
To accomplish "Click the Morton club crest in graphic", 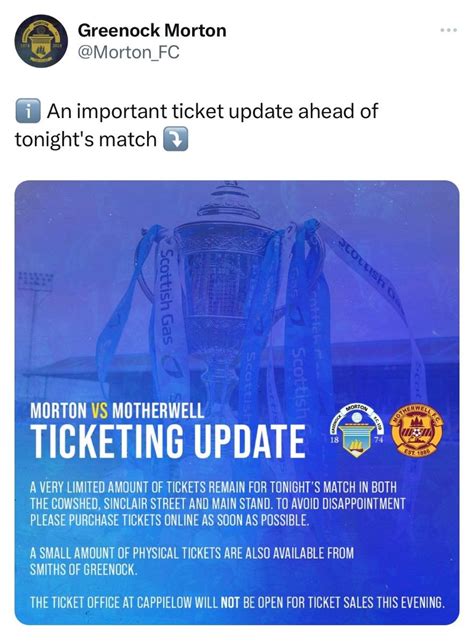I will coord(356,430).
